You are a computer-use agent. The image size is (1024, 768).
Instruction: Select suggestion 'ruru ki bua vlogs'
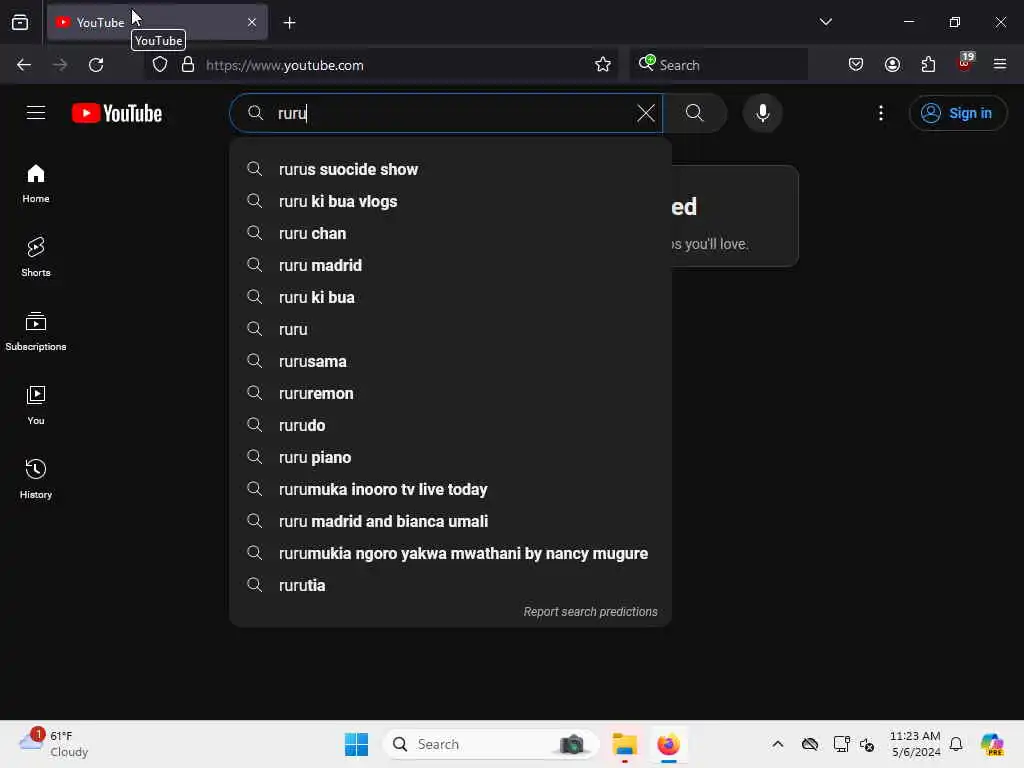click(451, 201)
